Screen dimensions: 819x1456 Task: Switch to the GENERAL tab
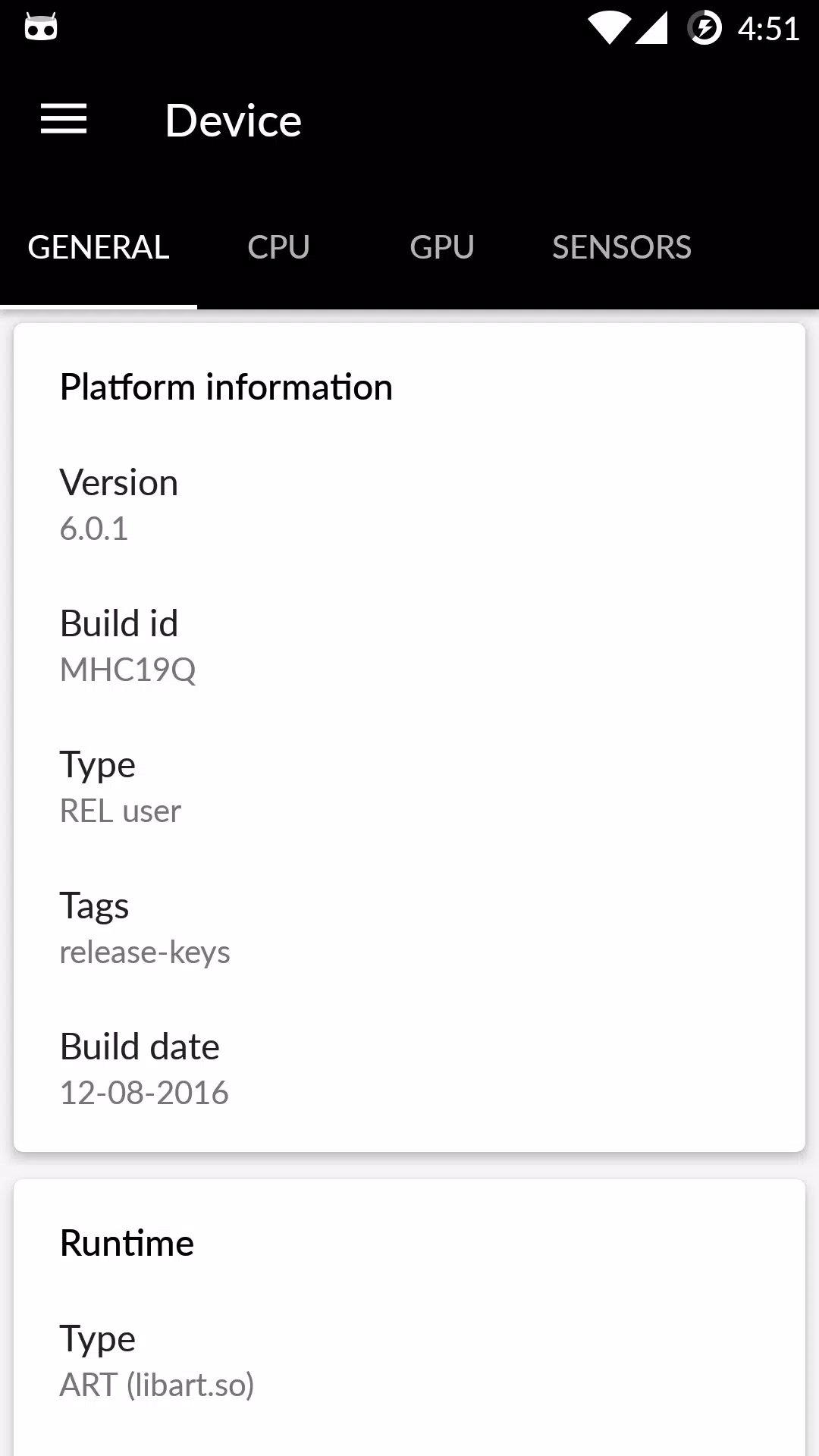[x=99, y=248]
